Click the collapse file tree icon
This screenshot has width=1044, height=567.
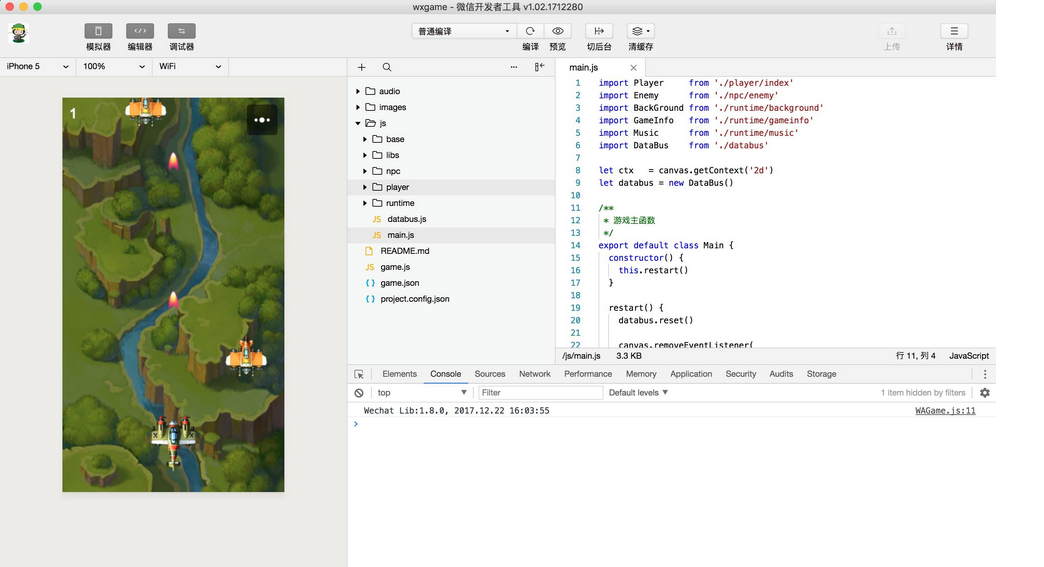539,67
